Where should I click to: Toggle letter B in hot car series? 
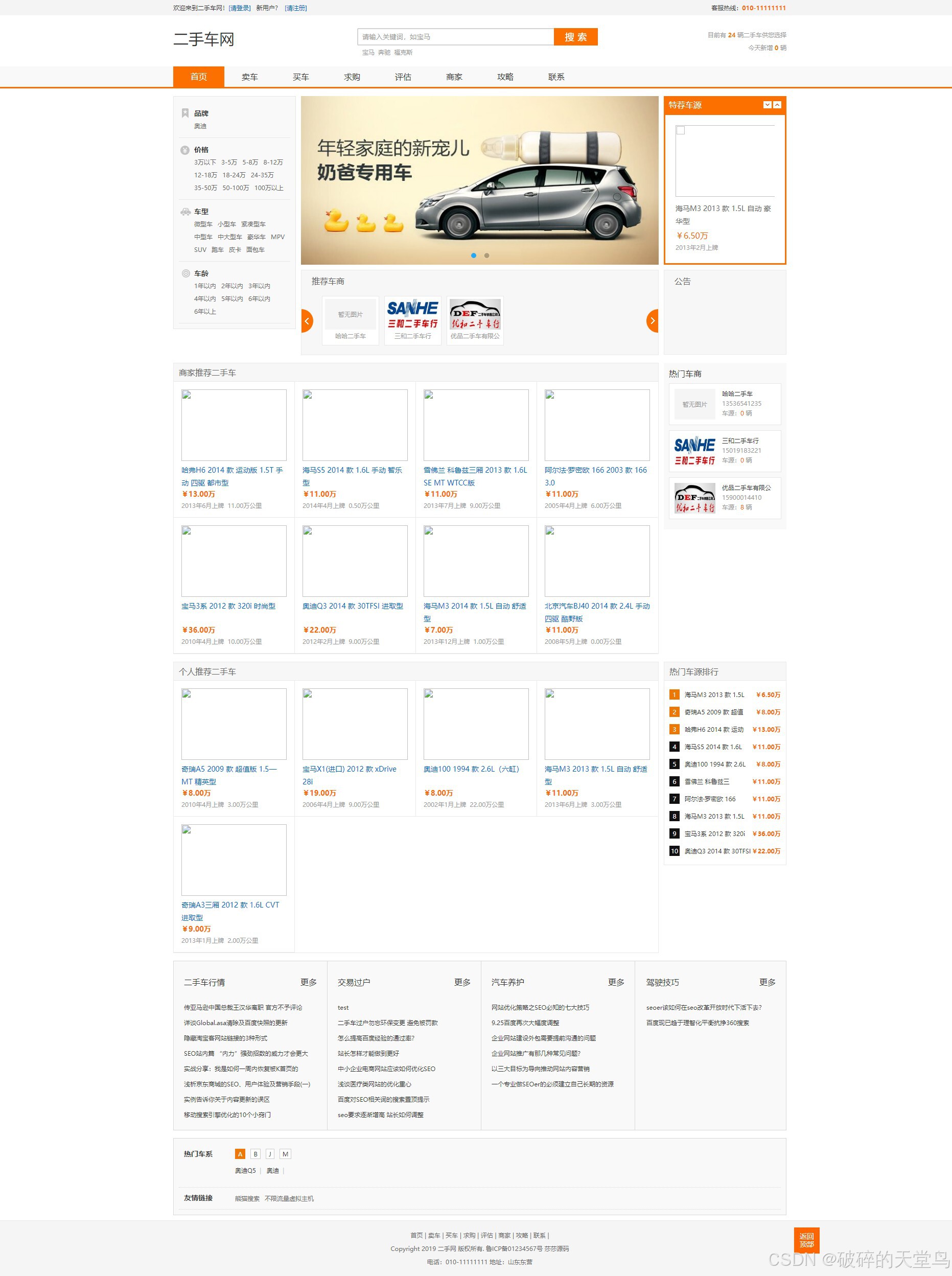pos(256,1154)
